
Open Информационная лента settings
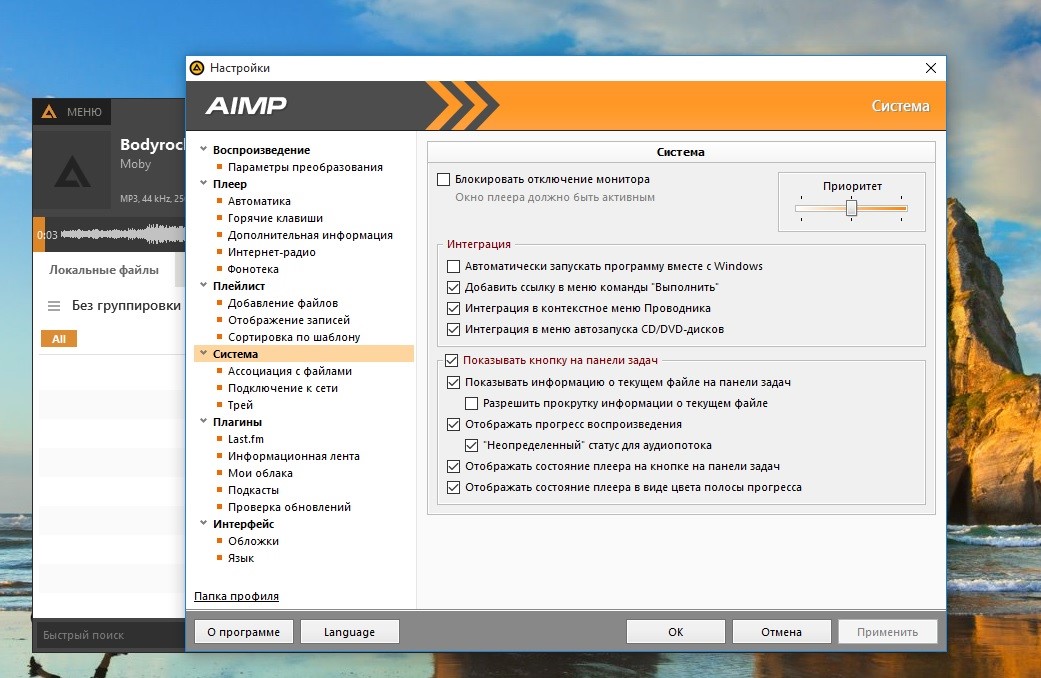tap(293, 456)
